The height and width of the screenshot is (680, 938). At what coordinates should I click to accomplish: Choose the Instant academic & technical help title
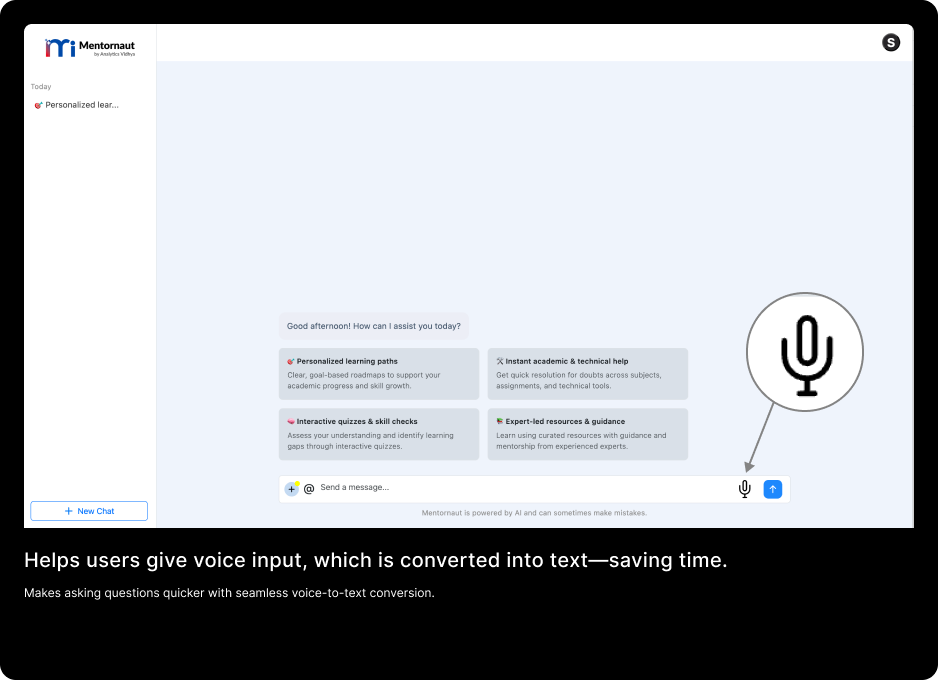(566, 361)
